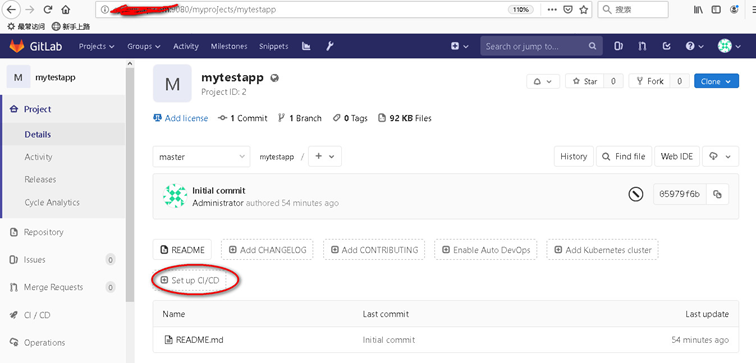
Task: Select Activity under Project in the sidebar
Action: coord(39,157)
